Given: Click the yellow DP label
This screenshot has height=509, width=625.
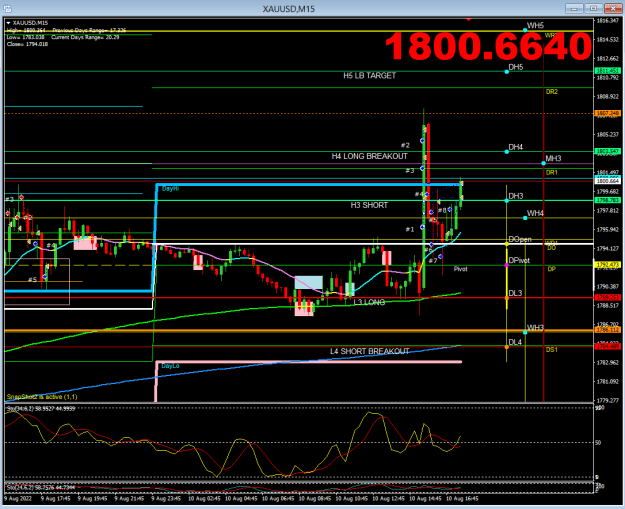Looking at the screenshot, I should (551, 269).
